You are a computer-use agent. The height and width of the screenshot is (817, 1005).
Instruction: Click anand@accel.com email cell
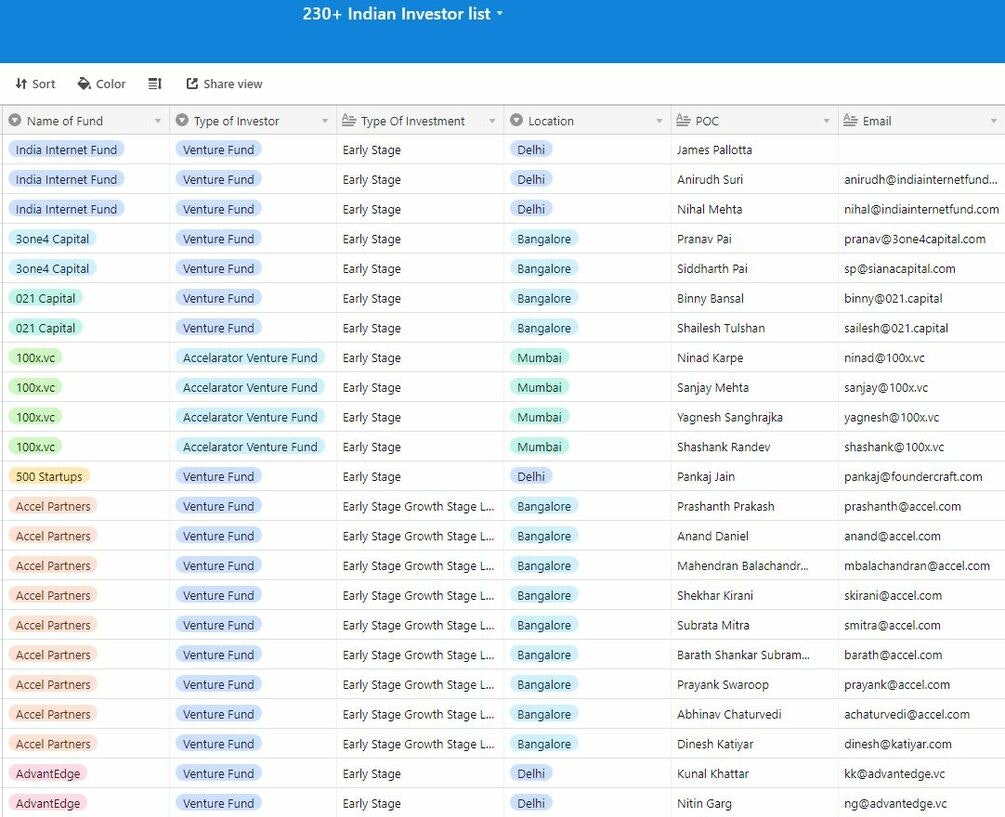(921, 536)
